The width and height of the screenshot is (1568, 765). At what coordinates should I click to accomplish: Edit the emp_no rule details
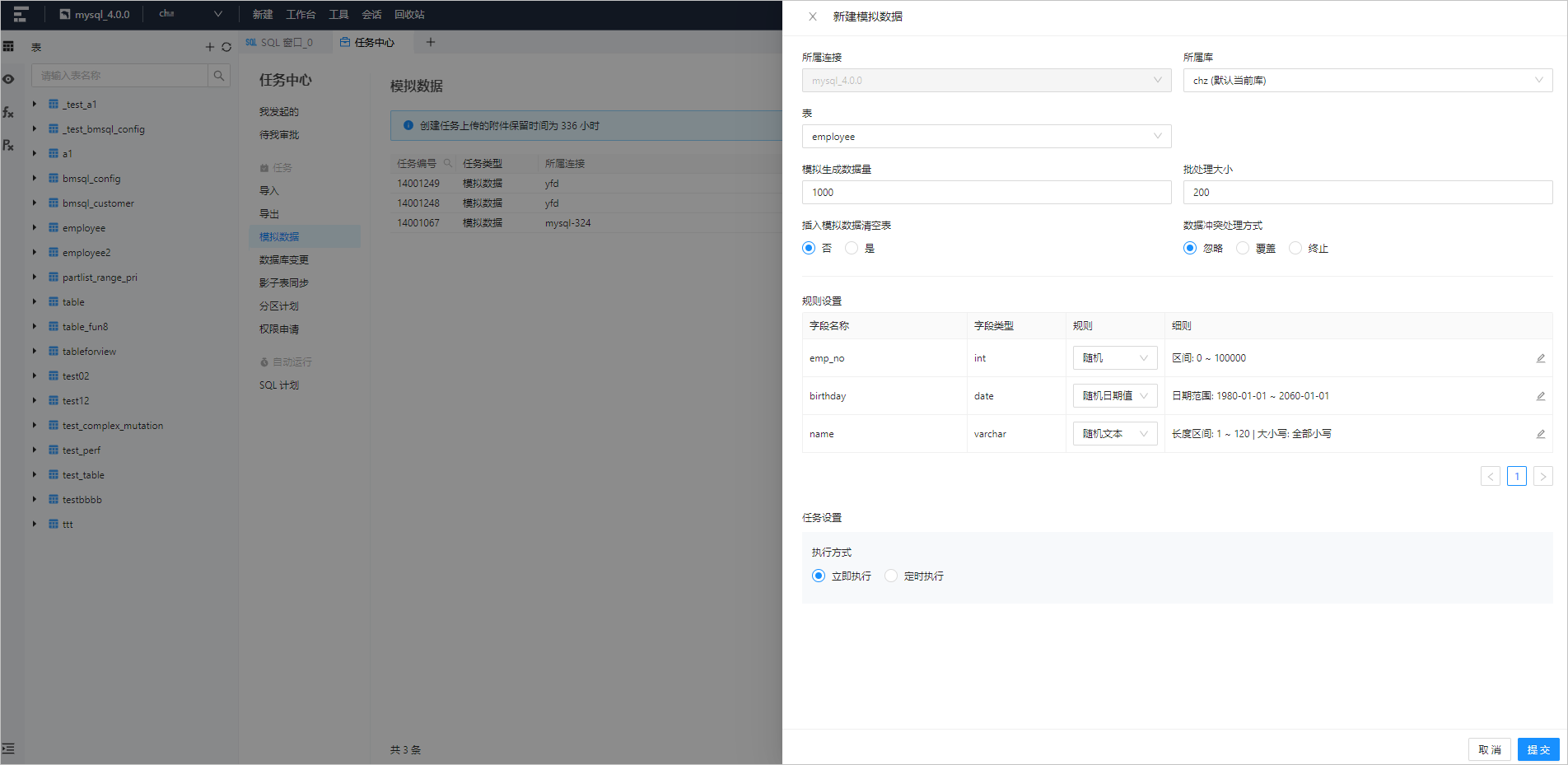pyautogui.click(x=1540, y=358)
